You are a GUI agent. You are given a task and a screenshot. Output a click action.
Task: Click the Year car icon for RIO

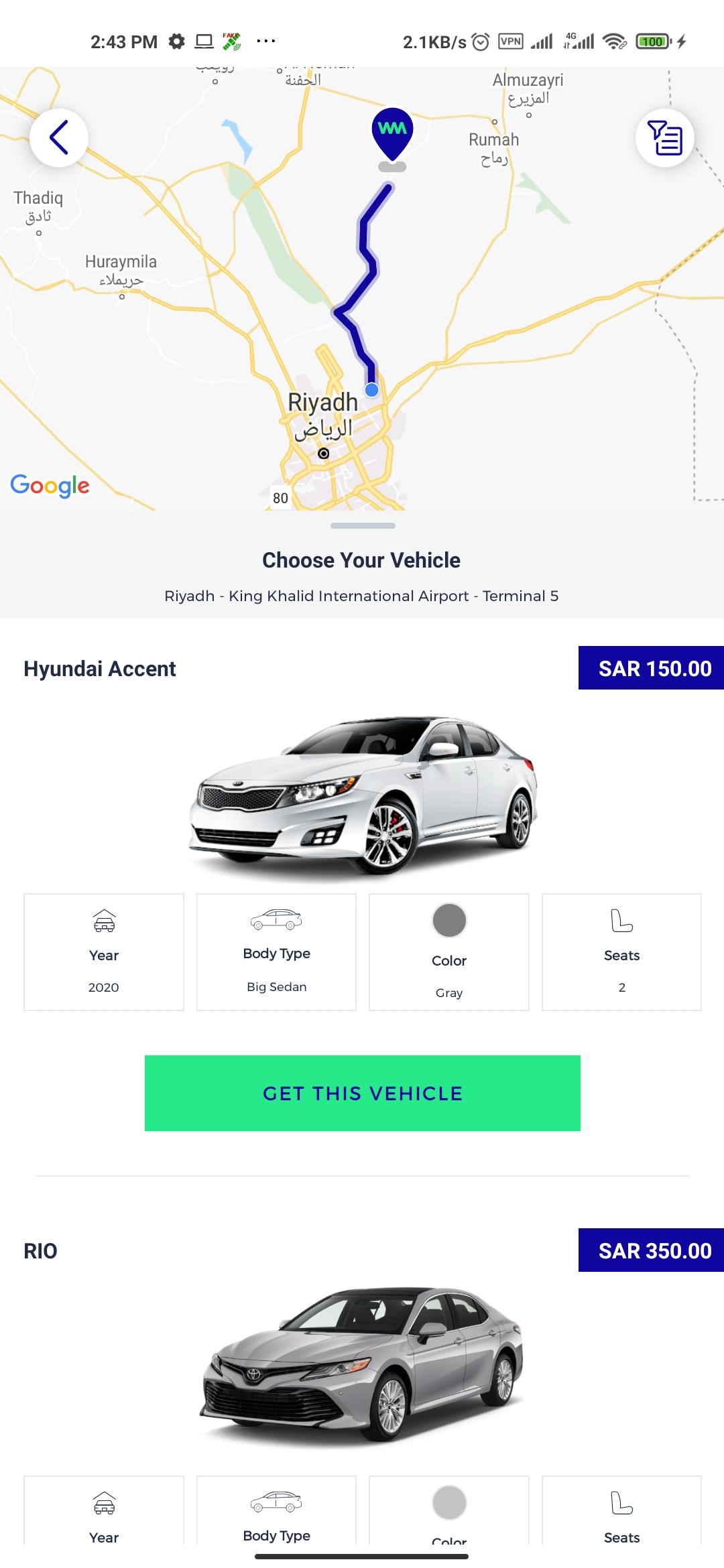pyautogui.click(x=104, y=1503)
